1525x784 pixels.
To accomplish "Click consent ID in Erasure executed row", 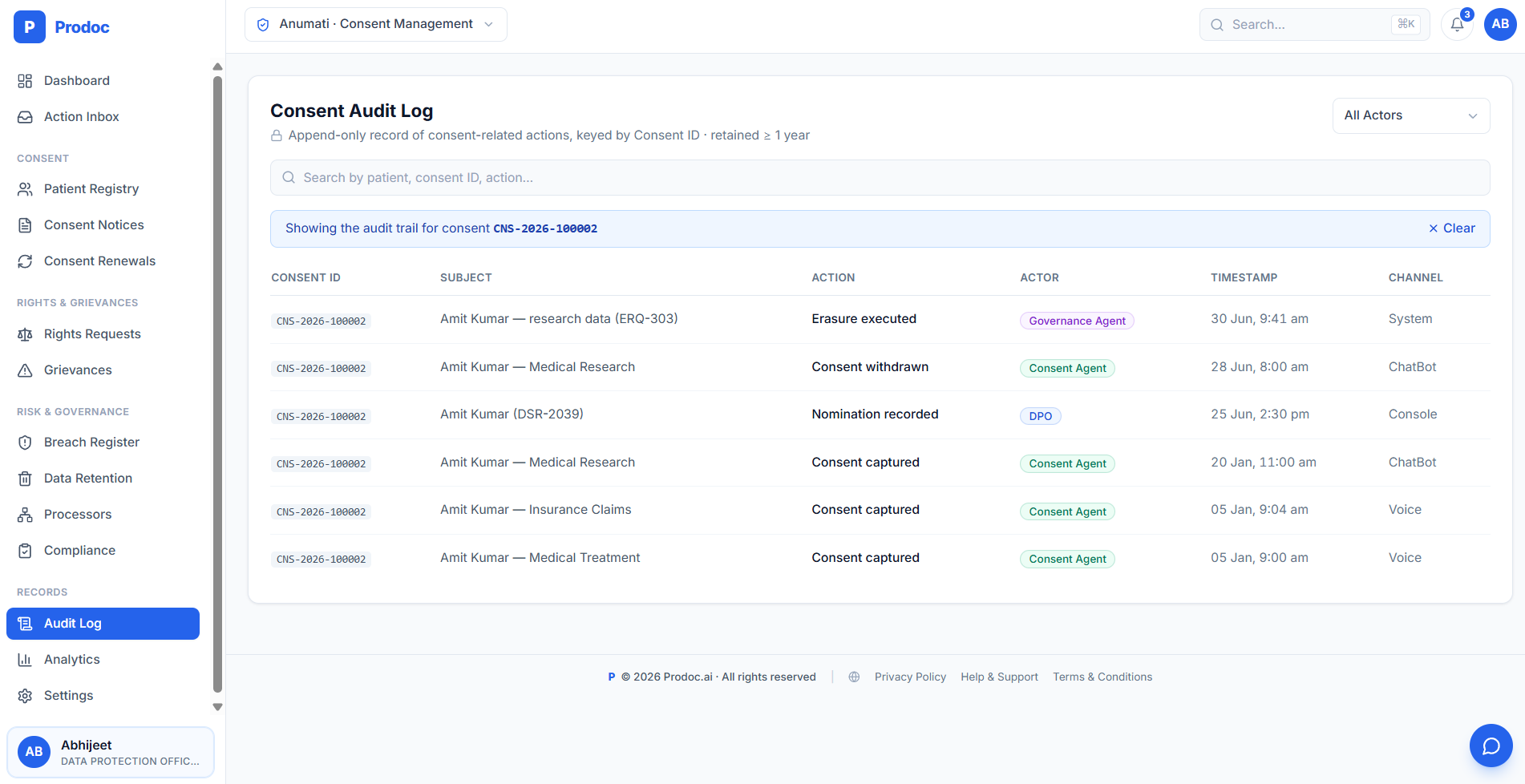I will (321, 321).
